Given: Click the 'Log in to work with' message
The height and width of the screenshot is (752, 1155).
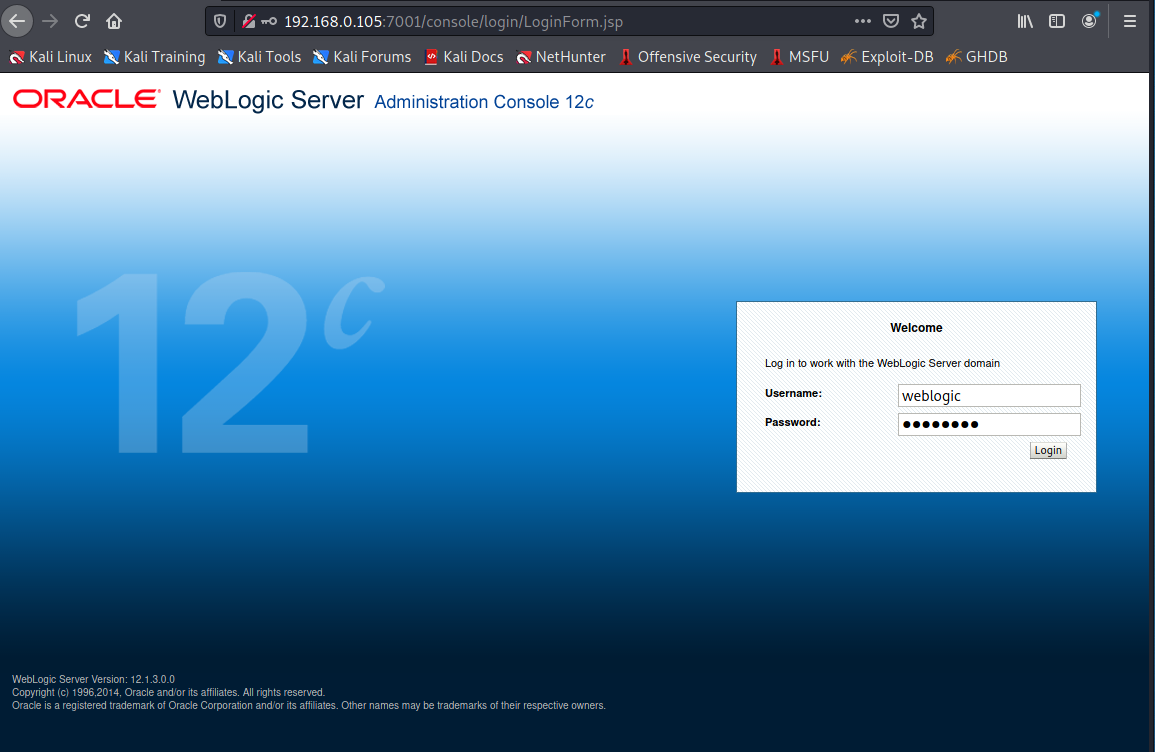Looking at the screenshot, I should click(882, 363).
